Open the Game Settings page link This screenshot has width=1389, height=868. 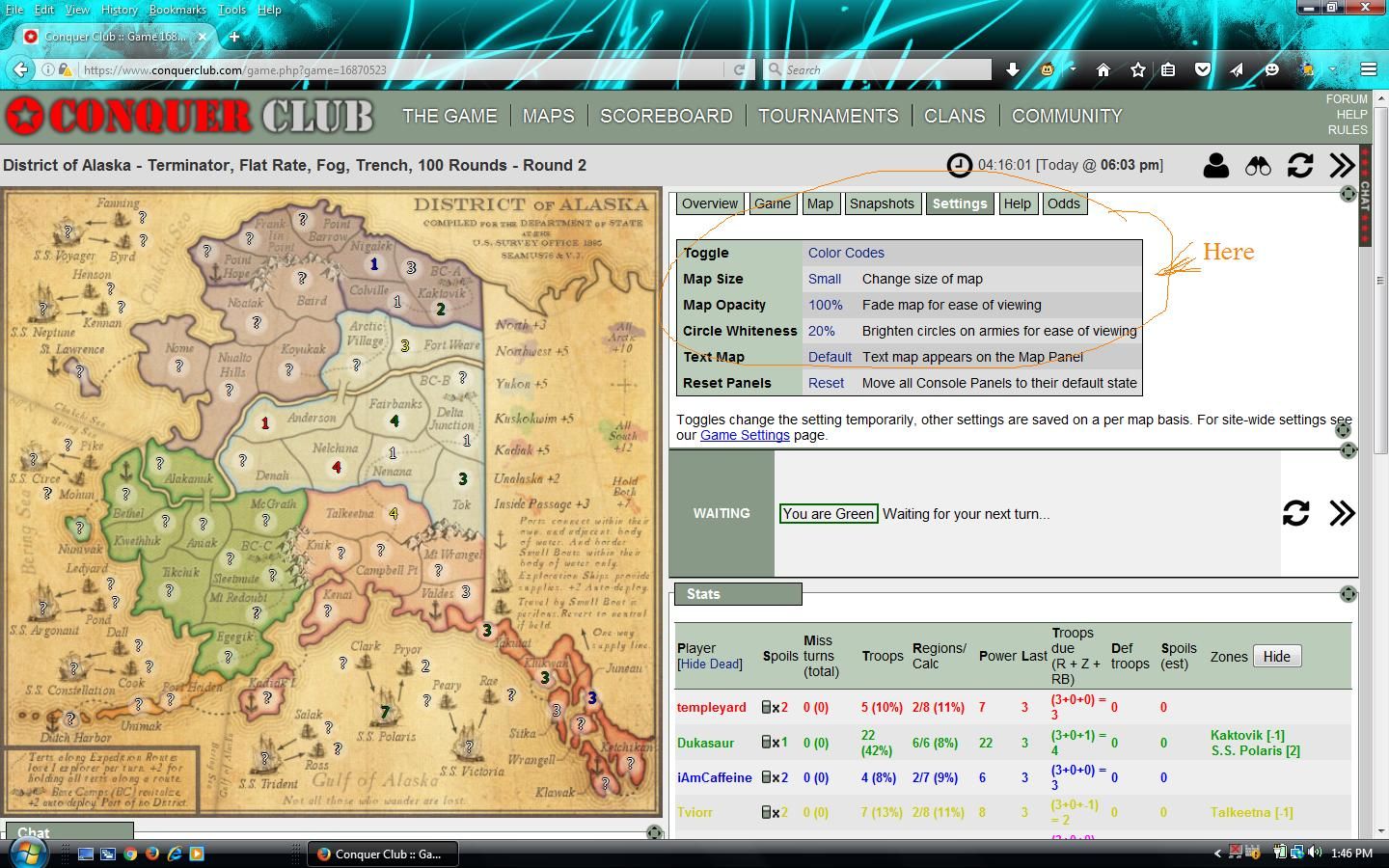point(745,435)
